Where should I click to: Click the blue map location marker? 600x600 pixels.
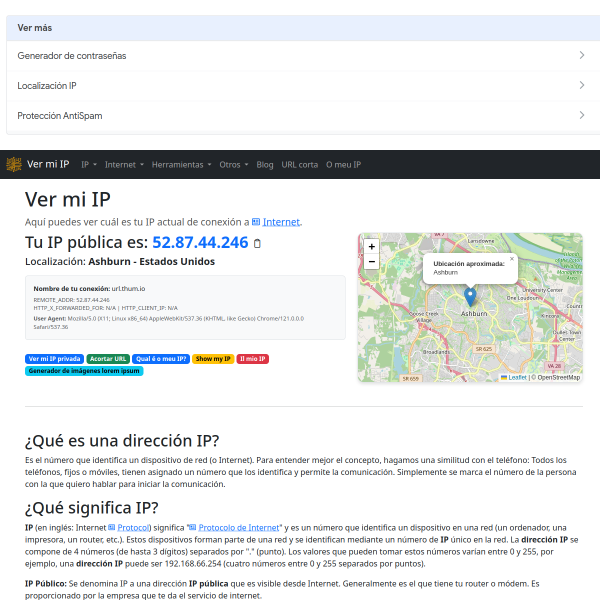[x=470, y=297]
